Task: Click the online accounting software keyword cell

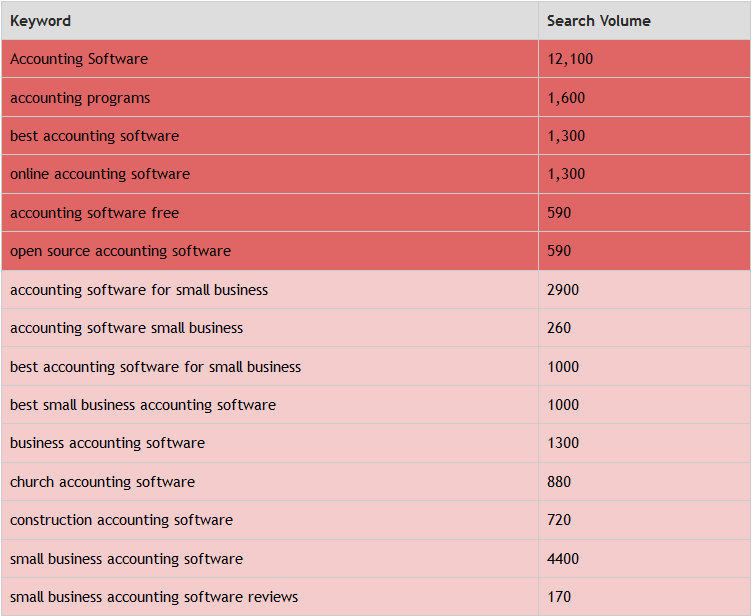Action: (x=270, y=174)
